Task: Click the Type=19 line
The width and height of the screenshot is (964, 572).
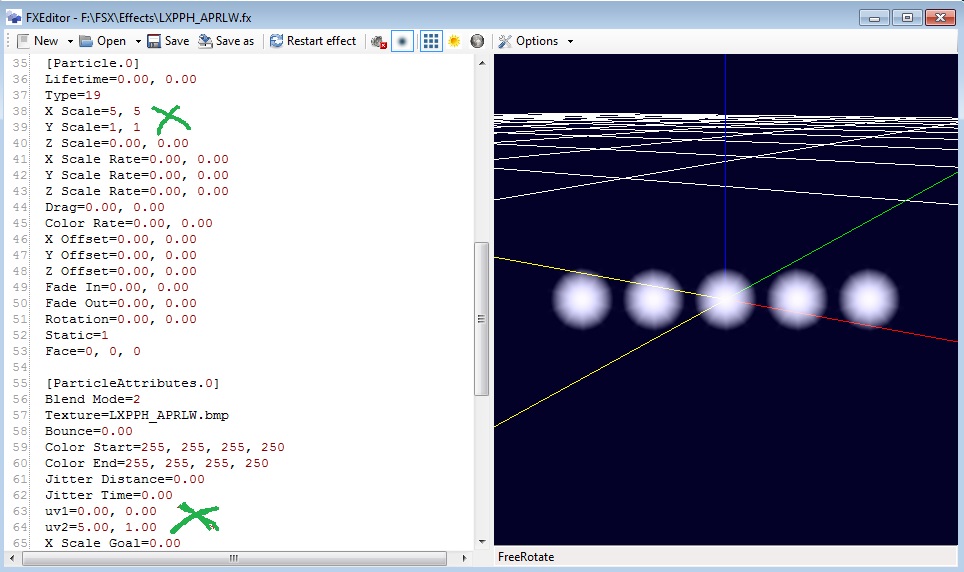Action: pyautogui.click(x=73, y=95)
